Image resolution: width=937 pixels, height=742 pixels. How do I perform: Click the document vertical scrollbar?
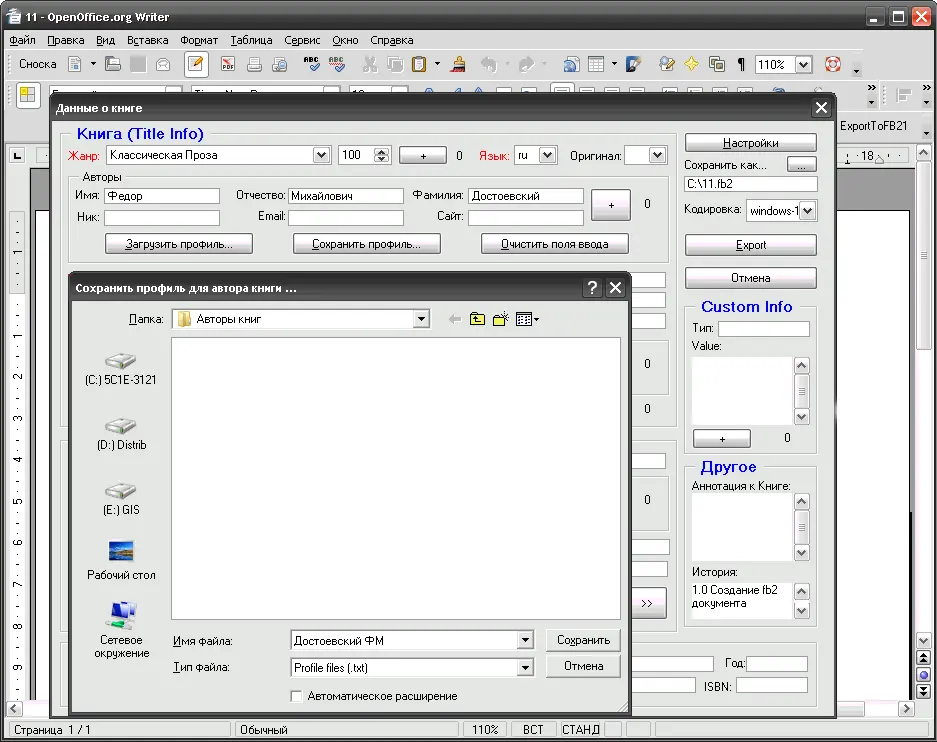(924, 255)
